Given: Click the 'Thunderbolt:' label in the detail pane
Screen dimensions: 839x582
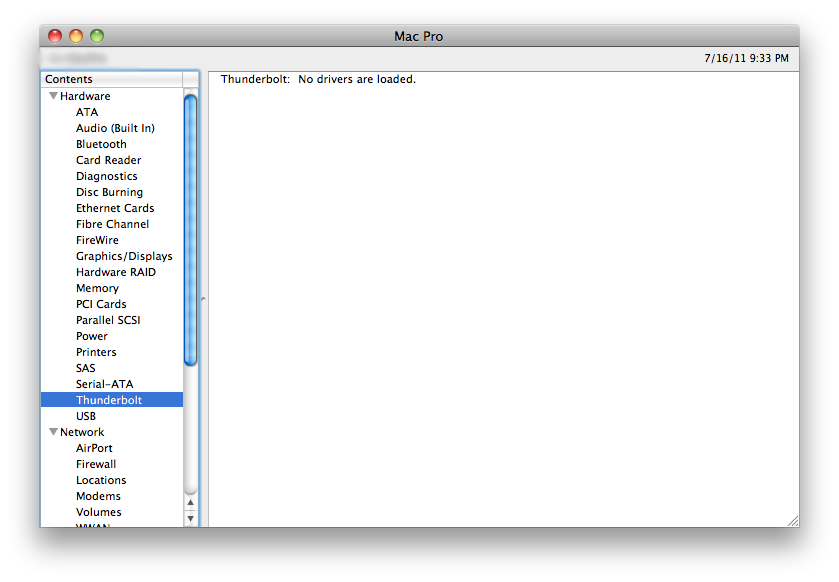Looking at the screenshot, I should point(255,79).
